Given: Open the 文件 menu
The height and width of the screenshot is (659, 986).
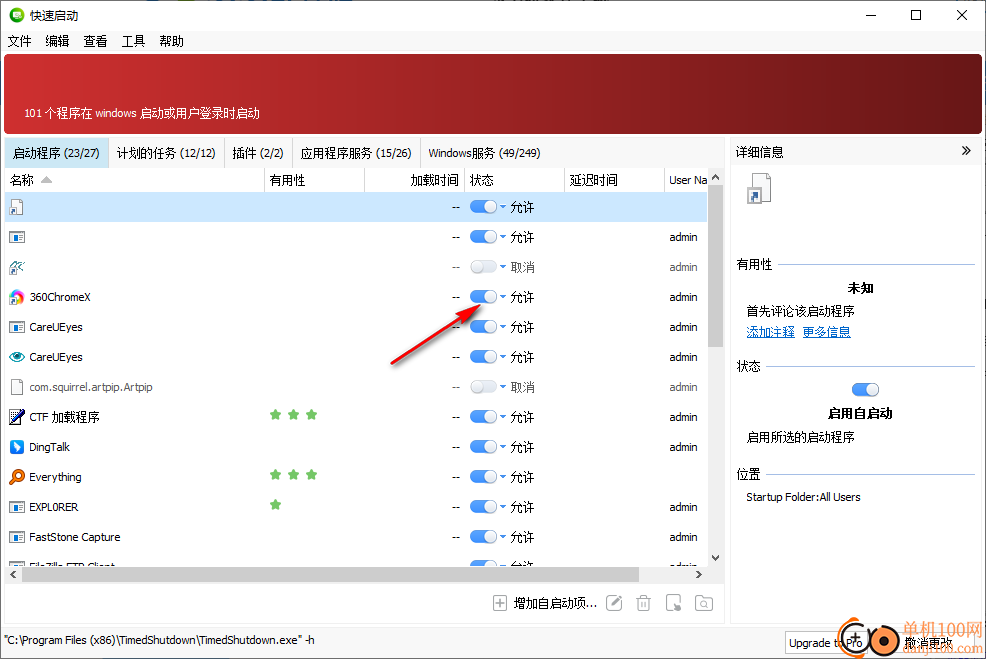Looking at the screenshot, I should 19,42.
